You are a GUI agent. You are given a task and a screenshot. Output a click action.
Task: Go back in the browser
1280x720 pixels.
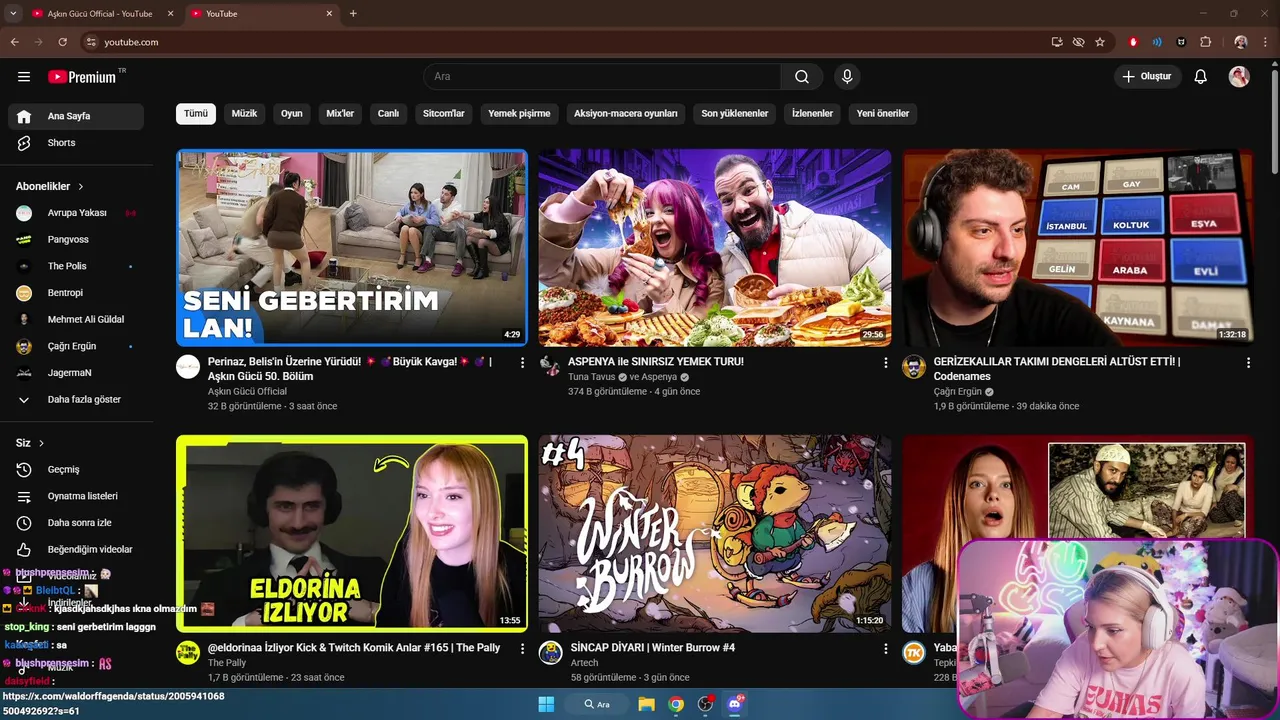15,42
